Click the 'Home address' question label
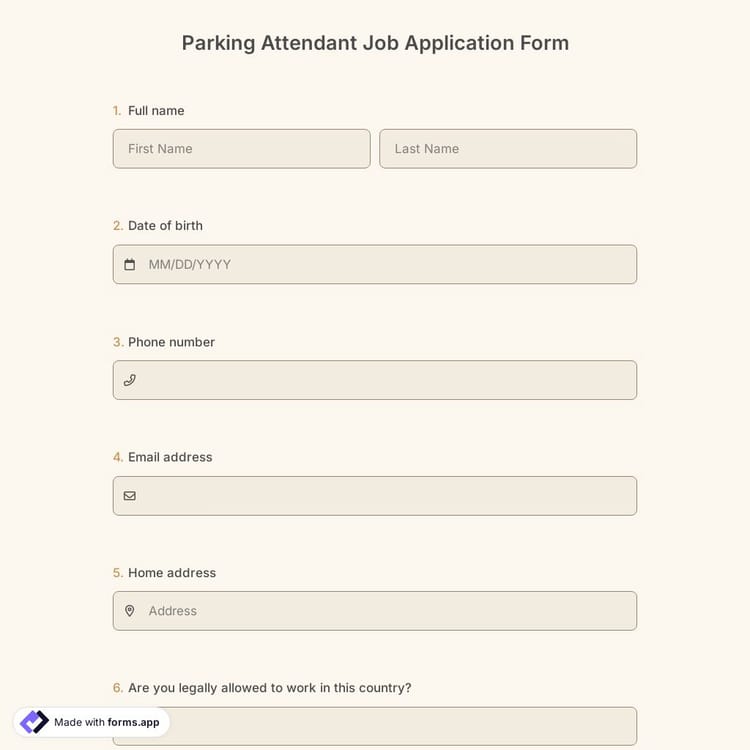 click(172, 573)
